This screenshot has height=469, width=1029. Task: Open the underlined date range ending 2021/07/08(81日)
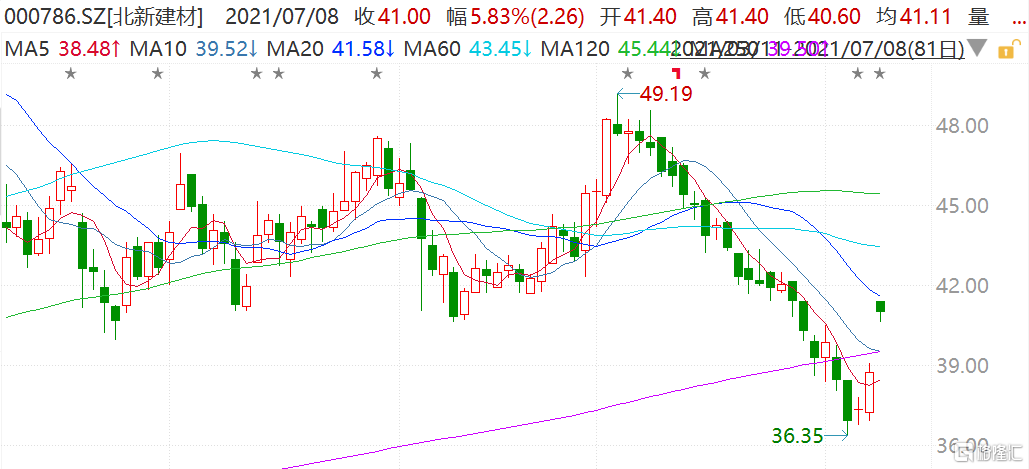coord(818,48)
